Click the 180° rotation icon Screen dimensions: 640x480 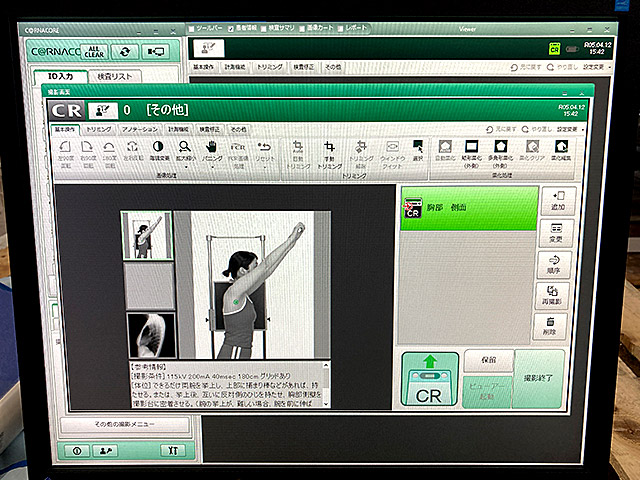109,147
